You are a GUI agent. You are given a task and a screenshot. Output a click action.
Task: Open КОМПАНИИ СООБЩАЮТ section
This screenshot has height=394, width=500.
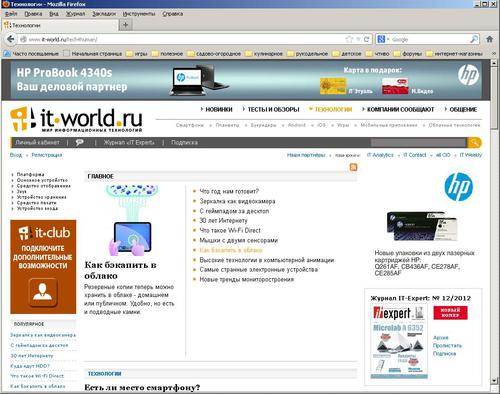click(x=400, y=109)
